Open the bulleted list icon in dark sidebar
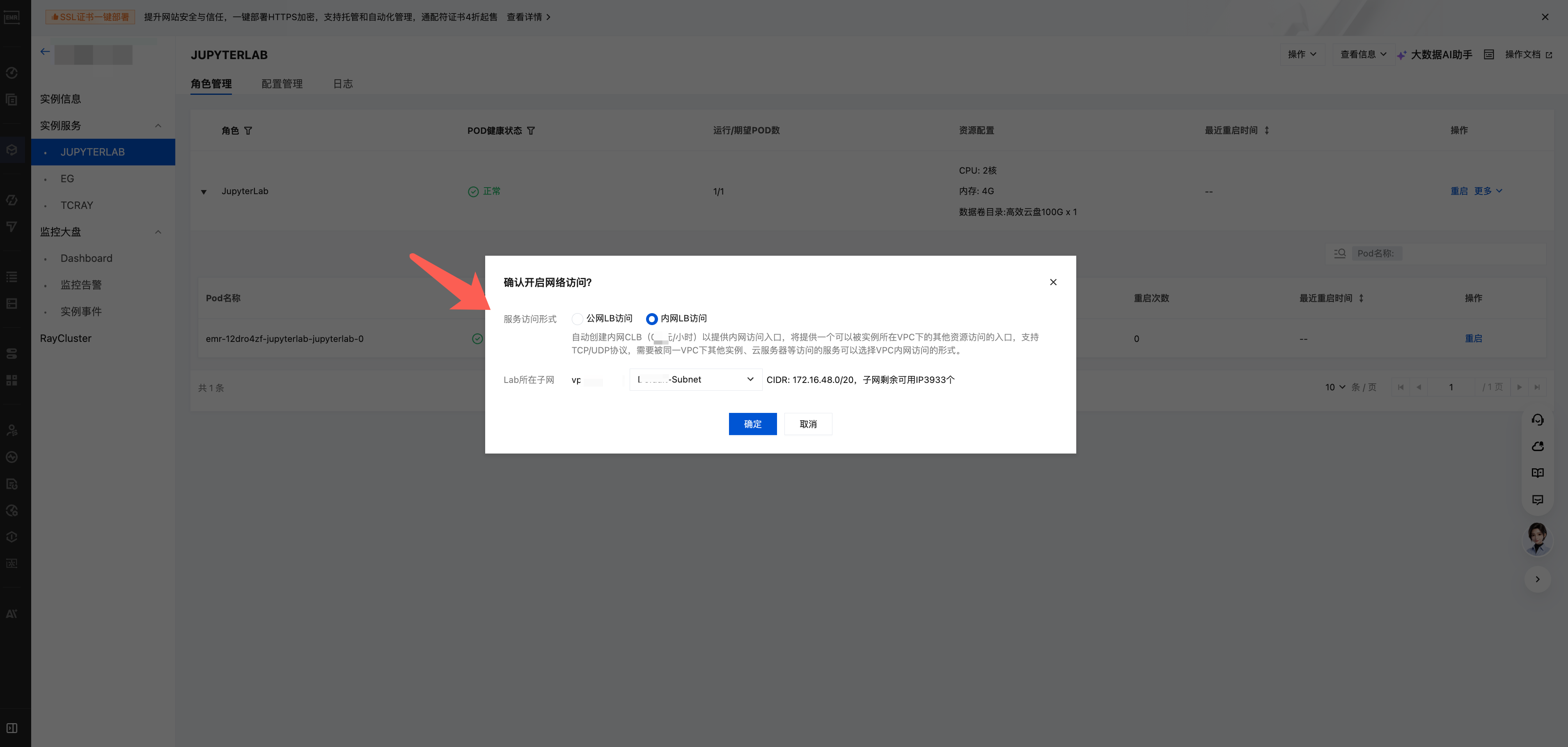This screenshot has height=747, width=1568. click(x=11, y=277)
